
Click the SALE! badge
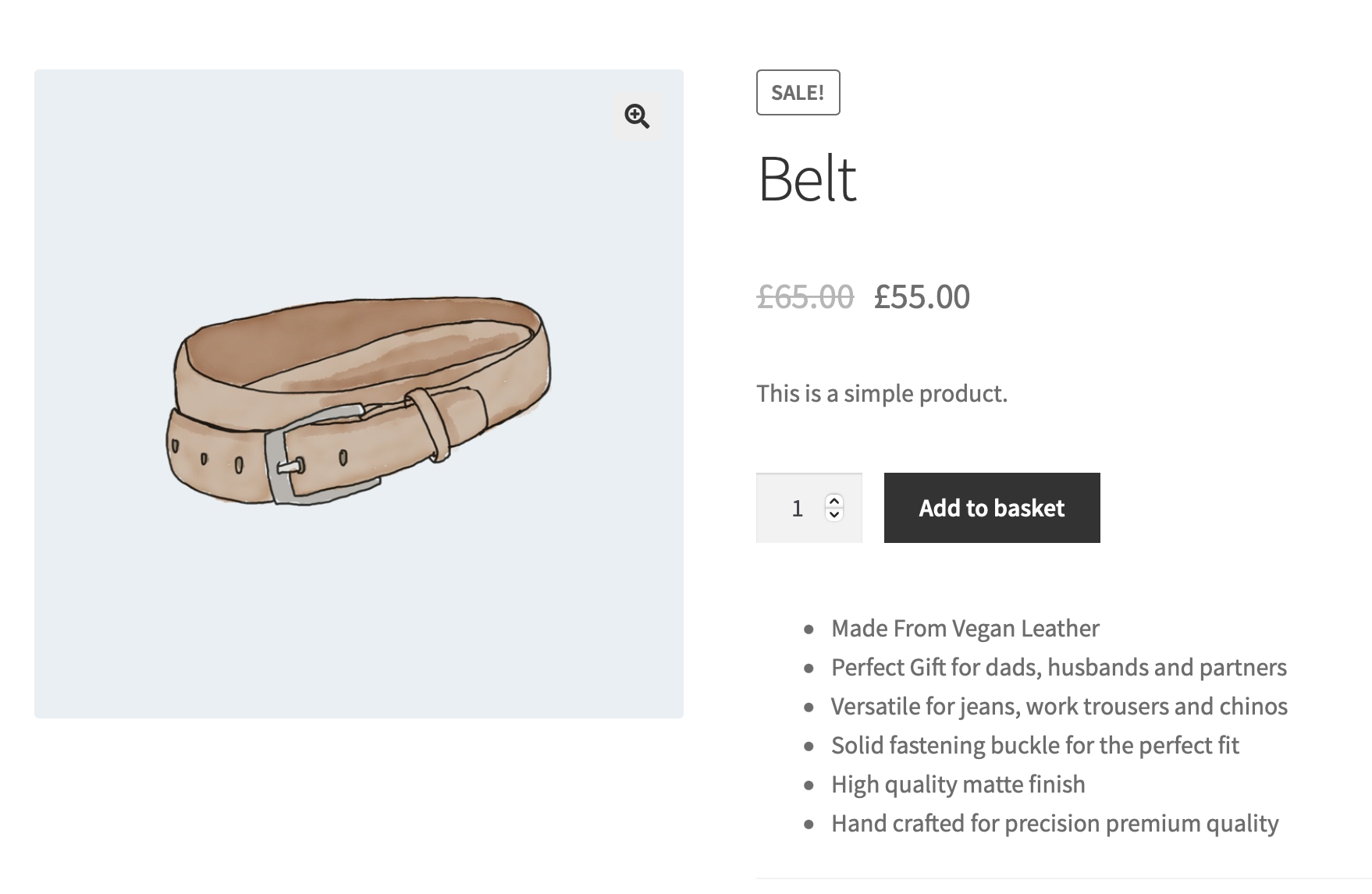[797, 93]
